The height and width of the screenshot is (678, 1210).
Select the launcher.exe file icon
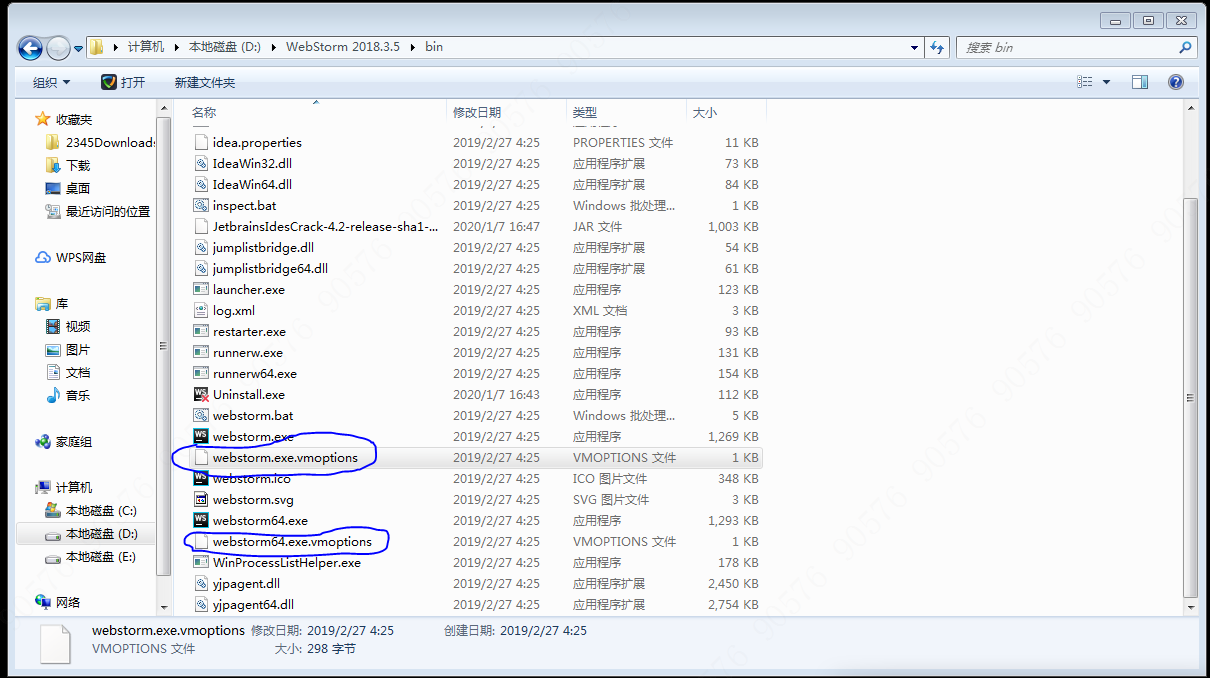(201, 289)
